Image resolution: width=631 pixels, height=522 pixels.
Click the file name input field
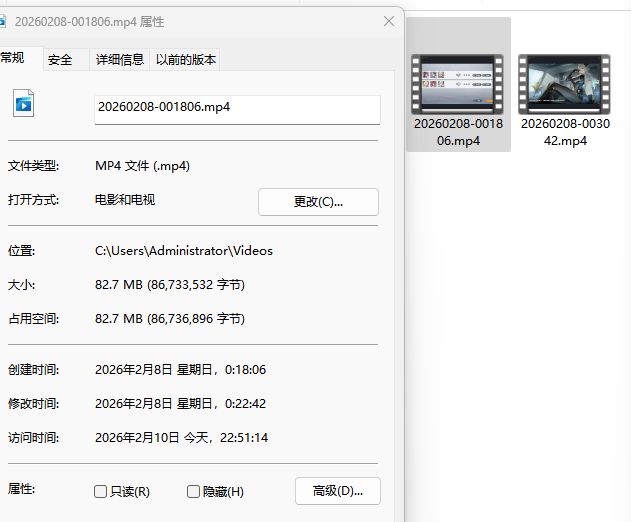click(x=237, y=110)
